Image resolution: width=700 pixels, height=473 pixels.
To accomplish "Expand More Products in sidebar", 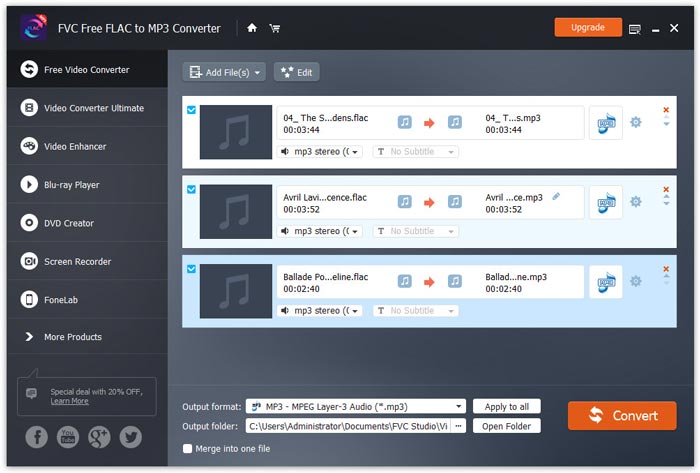I will pyautogui.click(x=88, y=337).
